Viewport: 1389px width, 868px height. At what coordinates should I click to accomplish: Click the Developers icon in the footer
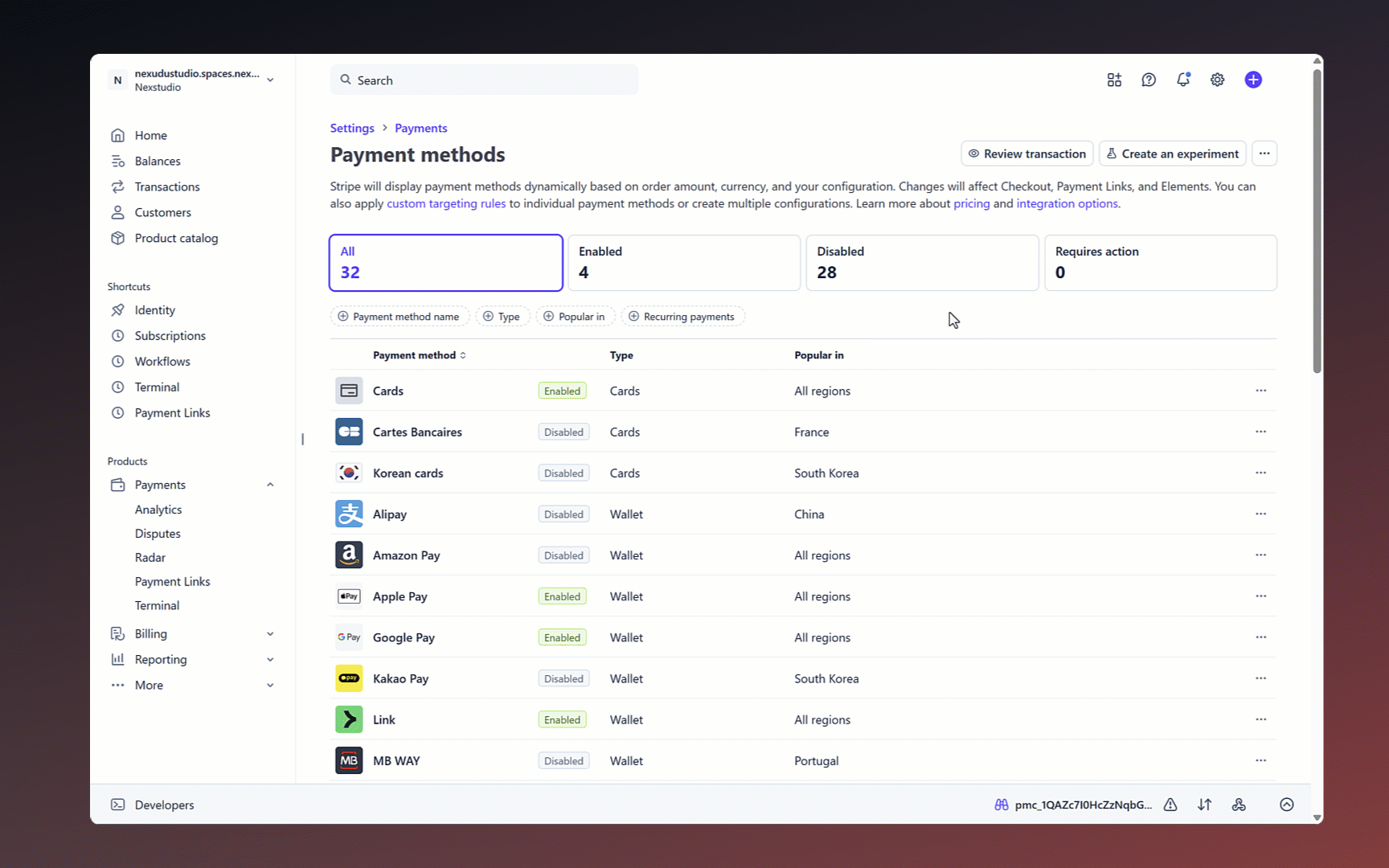pos(118,805)
